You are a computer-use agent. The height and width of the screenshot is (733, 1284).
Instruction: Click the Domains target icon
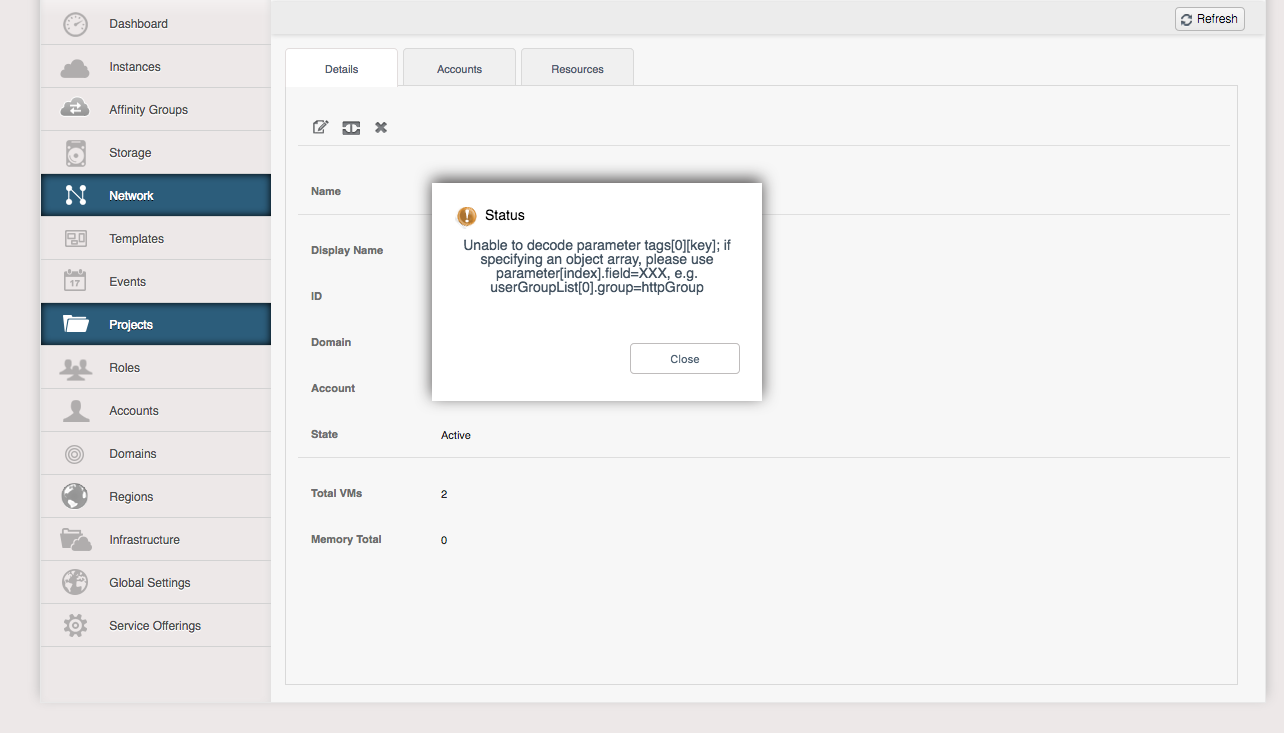pos(75,454)
